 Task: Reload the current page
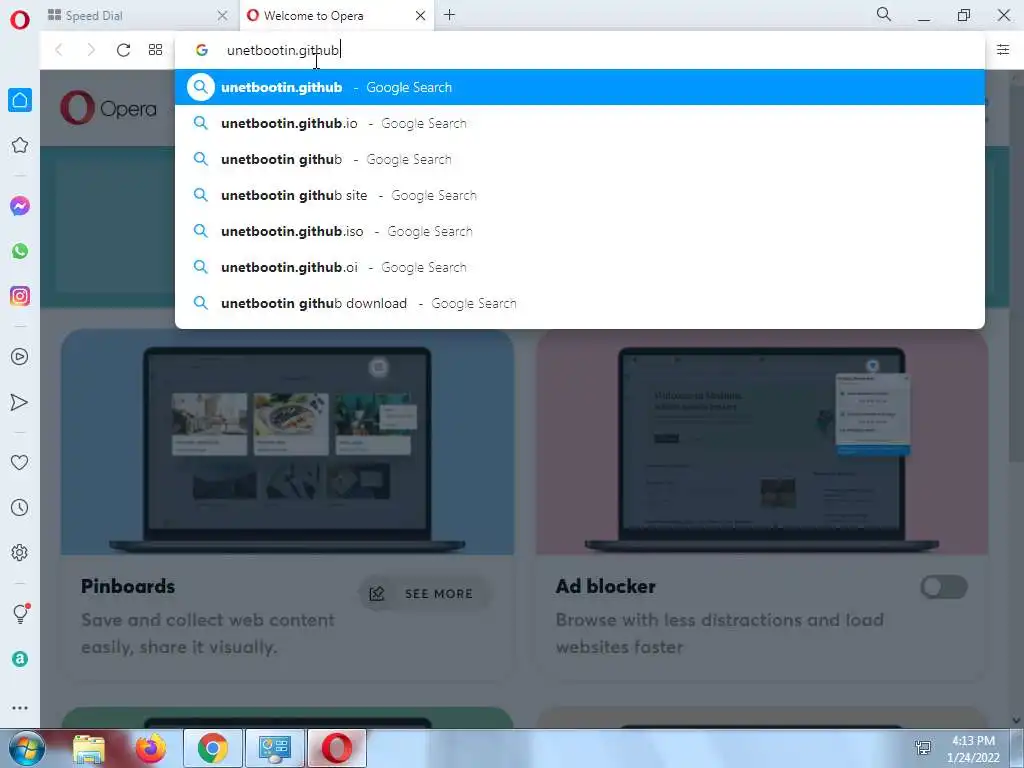[123, 50]
